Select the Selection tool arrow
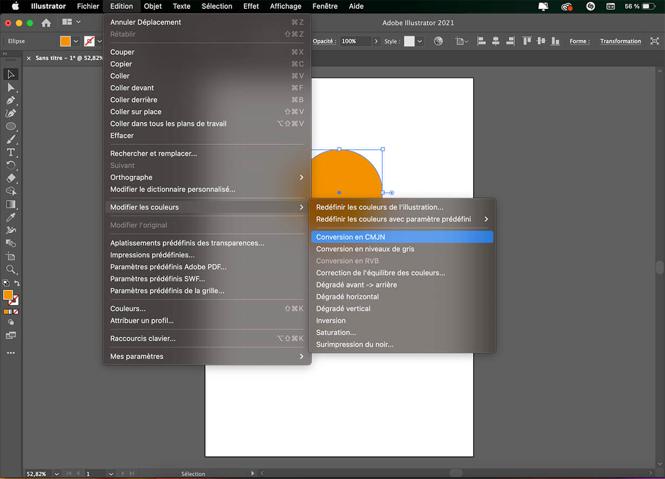The width and height of the screenshot is (665, 479). click(x=11, y=75)
